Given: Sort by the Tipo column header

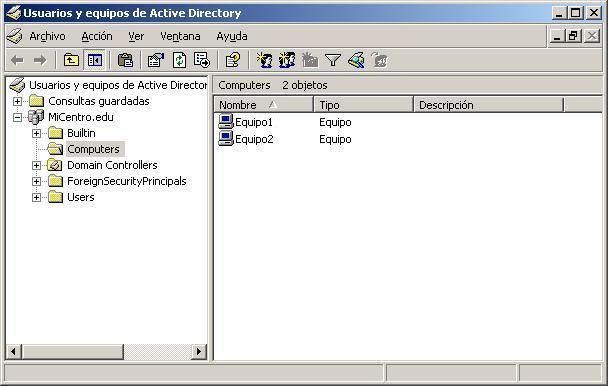Looking at the screenshot, I should (363, 105).
